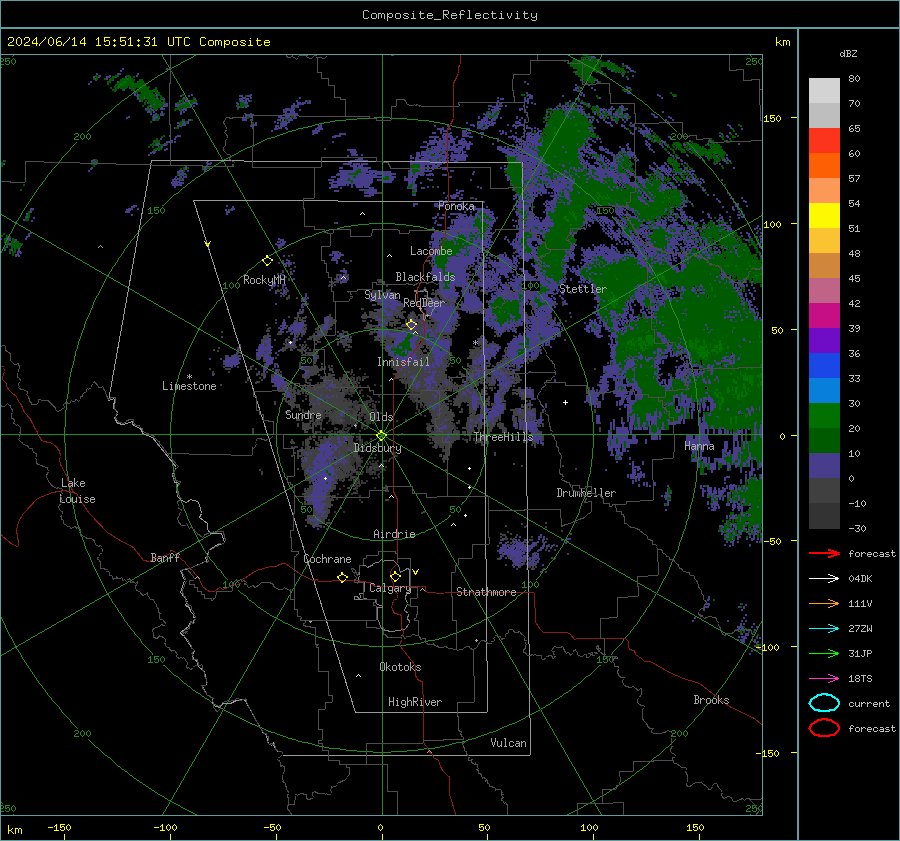Click the white 04DK arrow icon

824,578
